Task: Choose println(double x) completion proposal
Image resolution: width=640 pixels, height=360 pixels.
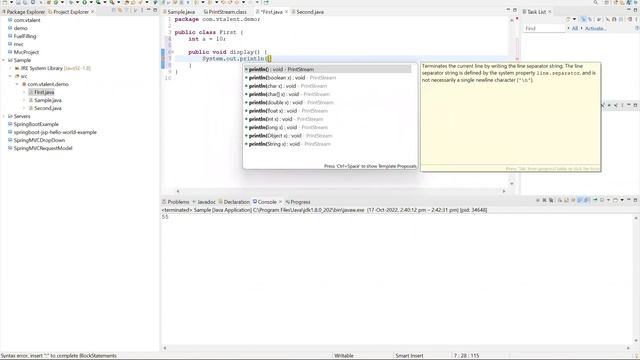Action: 291,102
